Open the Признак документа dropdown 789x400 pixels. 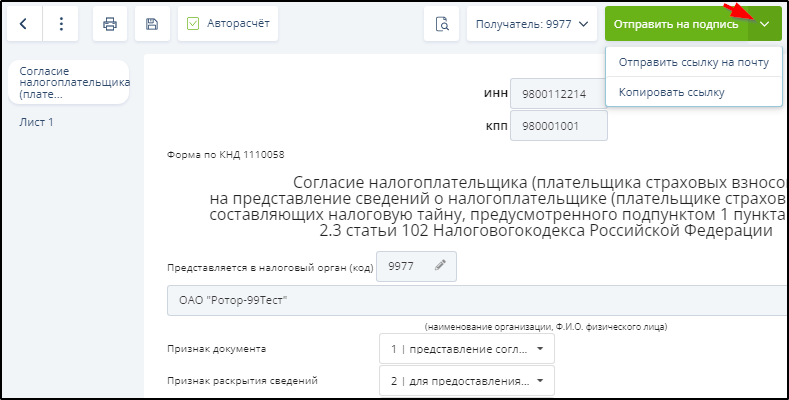coord(466,348)
